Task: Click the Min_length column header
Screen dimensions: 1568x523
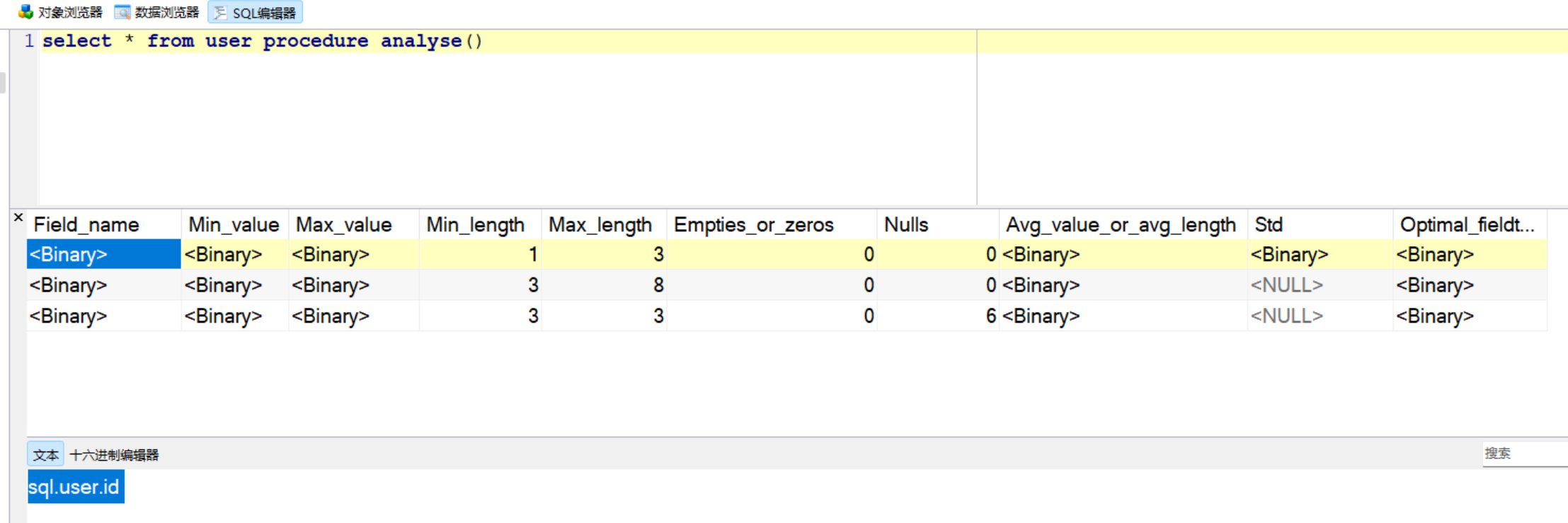Action: pyautogui.click(x=481, y=224)
